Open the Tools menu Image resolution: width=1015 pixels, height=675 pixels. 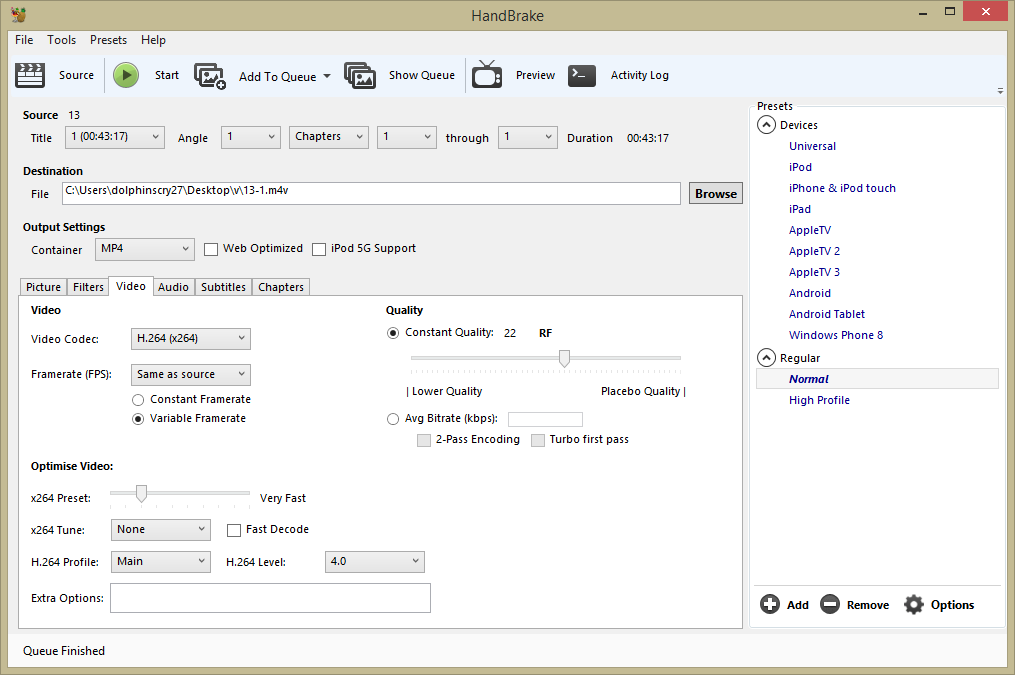[x=61, y=40]
